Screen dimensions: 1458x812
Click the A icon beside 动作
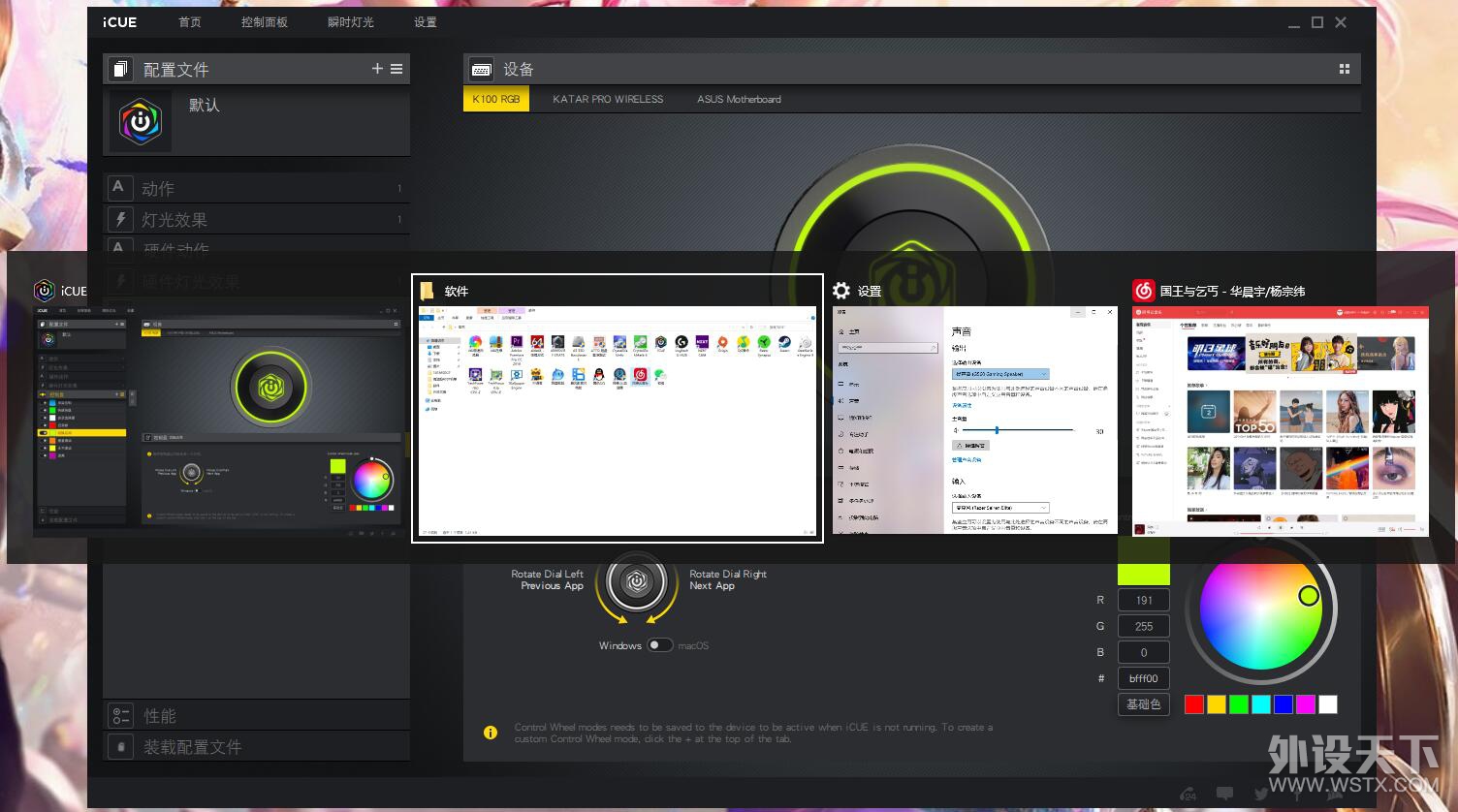point(118,187)
